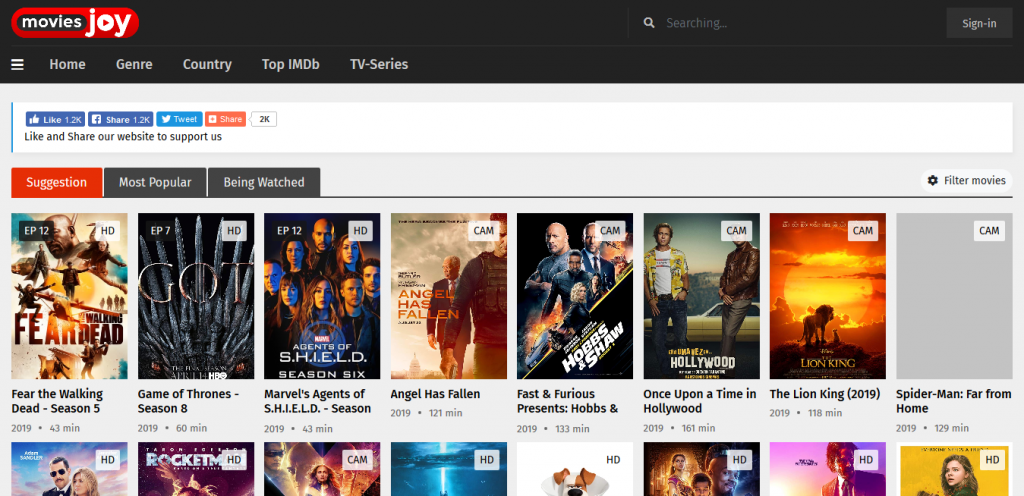The width and height of the screenshot is (1024, 496).
Task: Click Angel Has Fallen title link
Action: 435,394
